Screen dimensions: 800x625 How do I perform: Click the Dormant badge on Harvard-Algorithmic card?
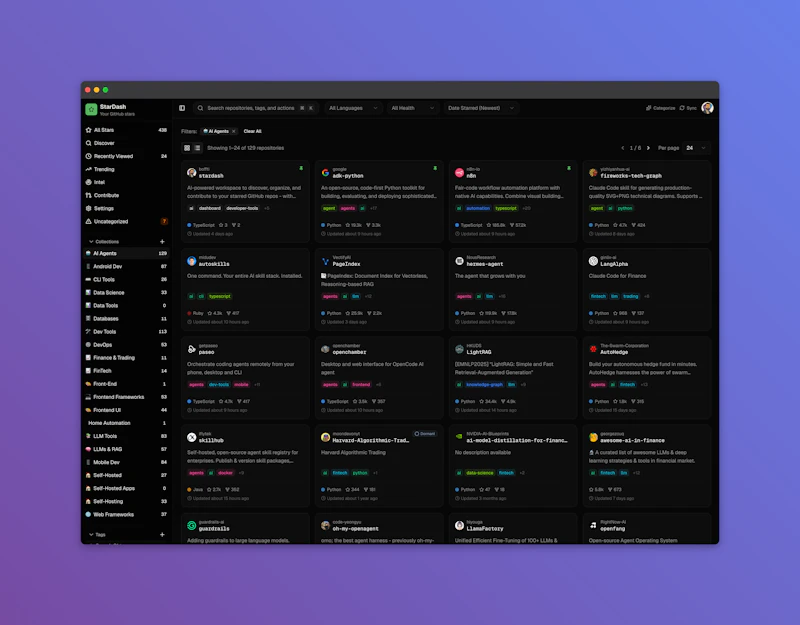coord(425,434)
